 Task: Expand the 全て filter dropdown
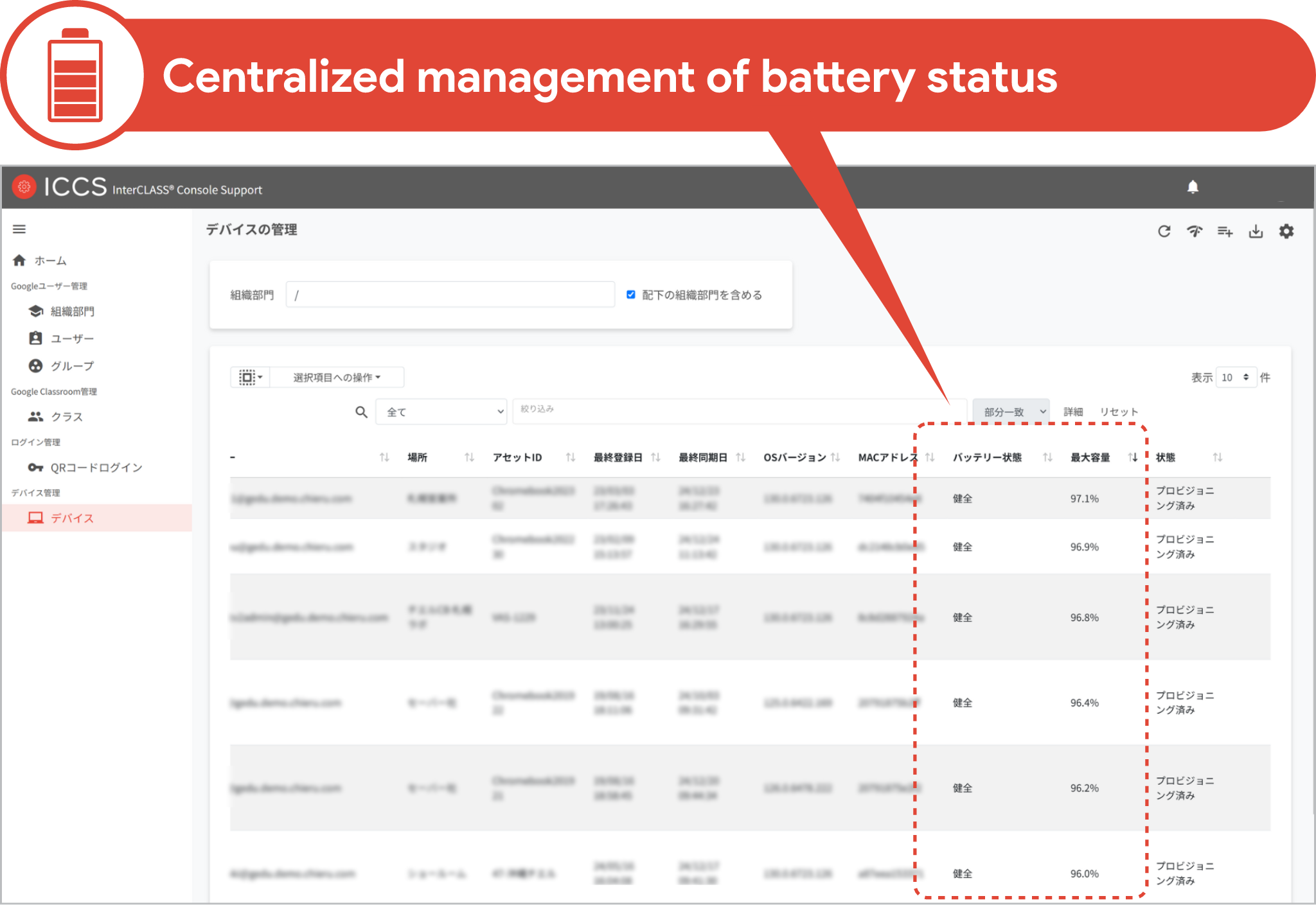(441, 412)
